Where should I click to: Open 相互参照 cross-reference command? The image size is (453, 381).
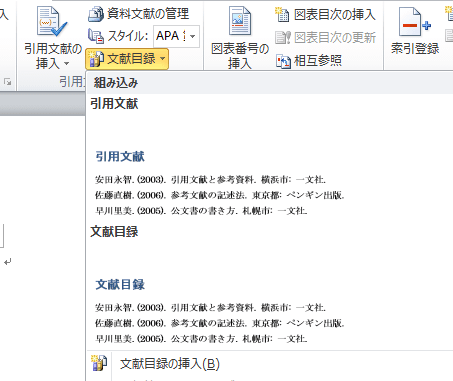pos(318,61)
